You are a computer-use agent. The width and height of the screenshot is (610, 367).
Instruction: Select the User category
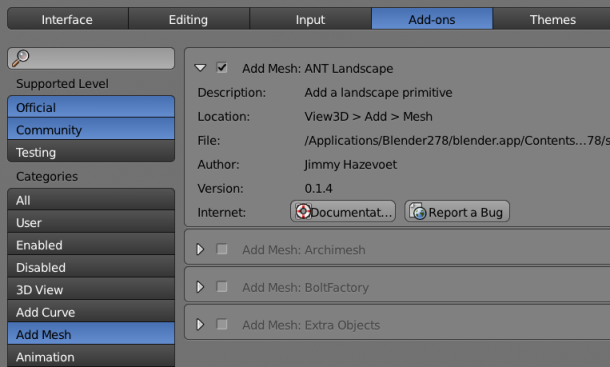(x=91, y=222)
